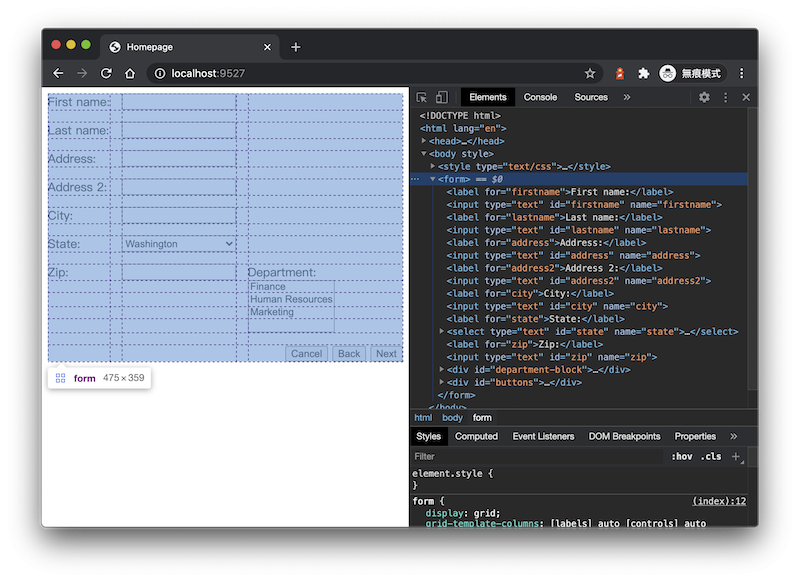Select the html lang en line
The image size is (800, 582).
pos(463,128)
